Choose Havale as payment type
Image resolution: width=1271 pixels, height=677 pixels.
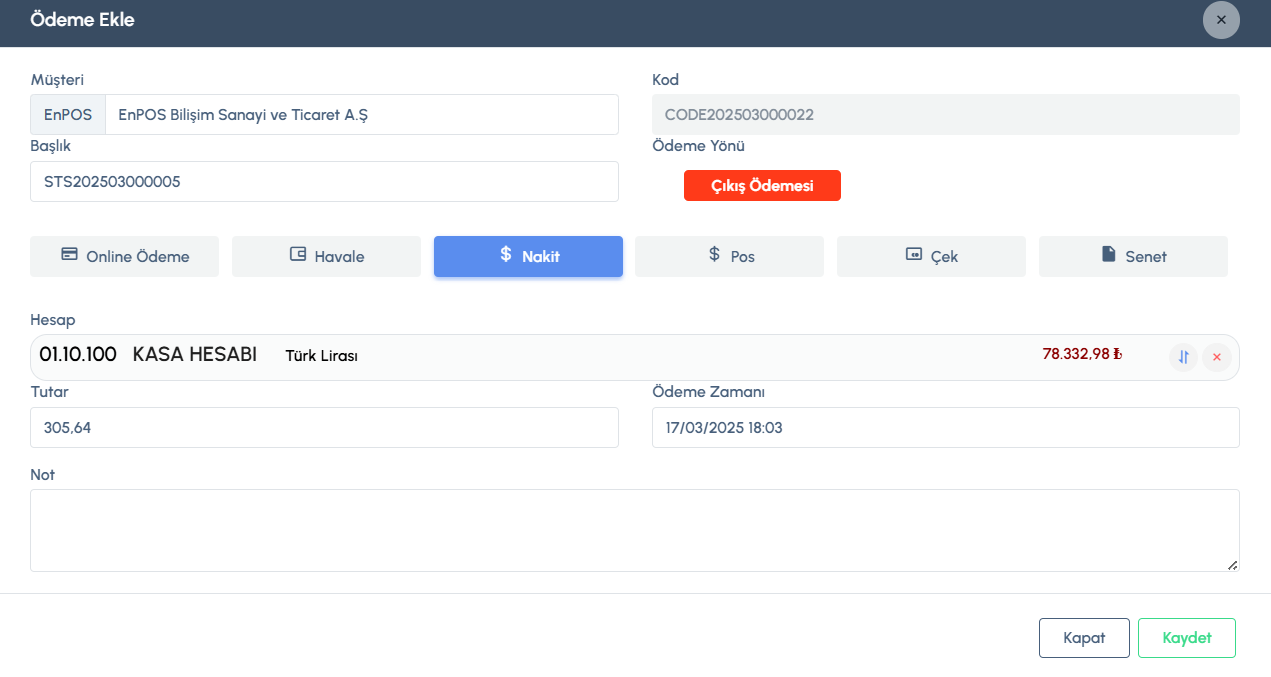(326, 256)
